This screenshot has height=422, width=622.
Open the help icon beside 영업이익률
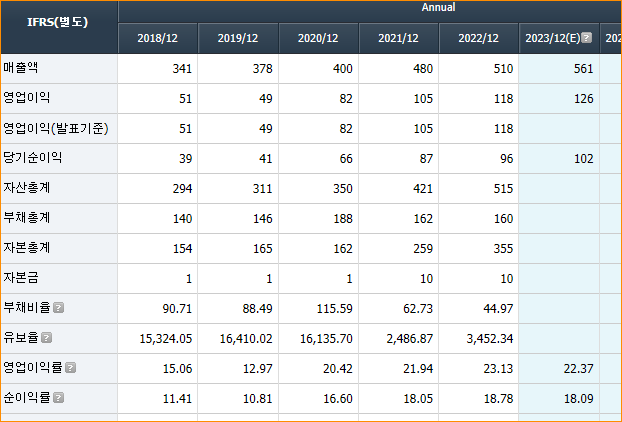tap(70, 368)
